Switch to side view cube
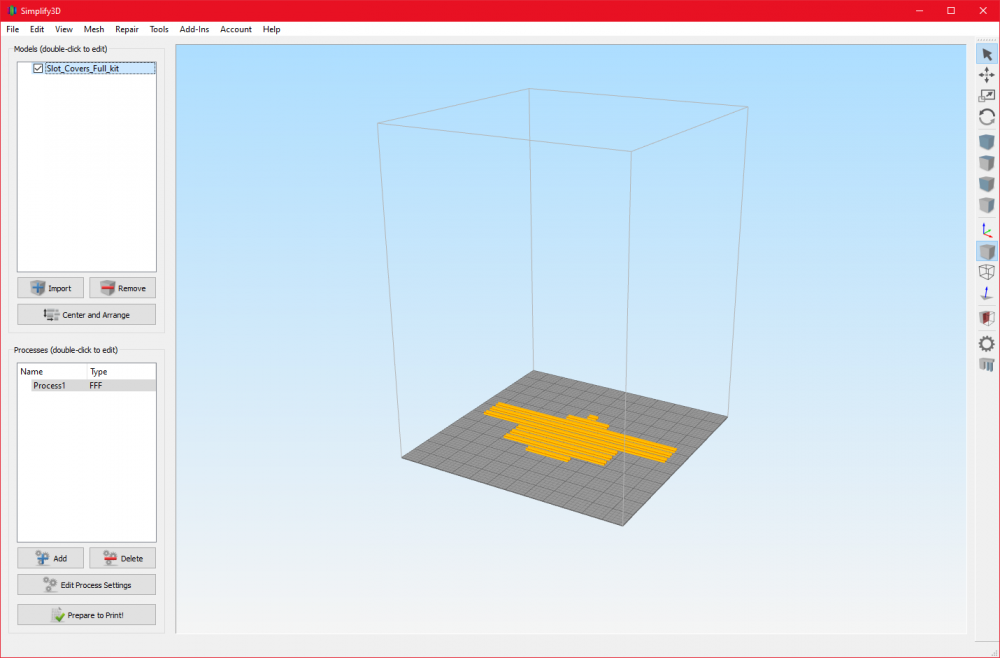 (987, 205)
